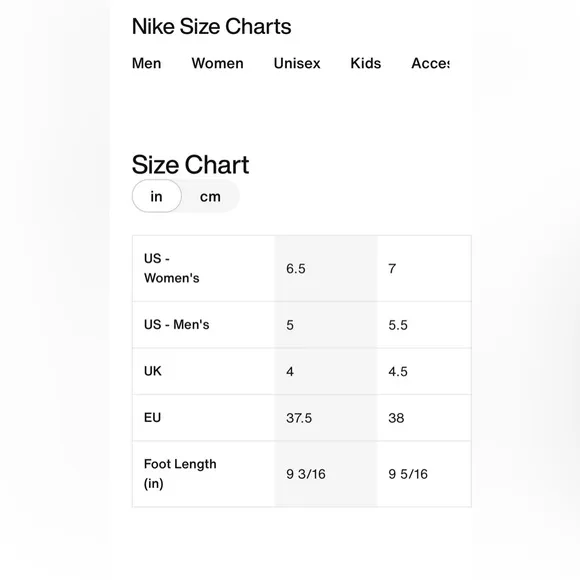The width and height of the screenshot is (580, 580).
Task: Go to the Accessories tab
Action: coord(431,63)
